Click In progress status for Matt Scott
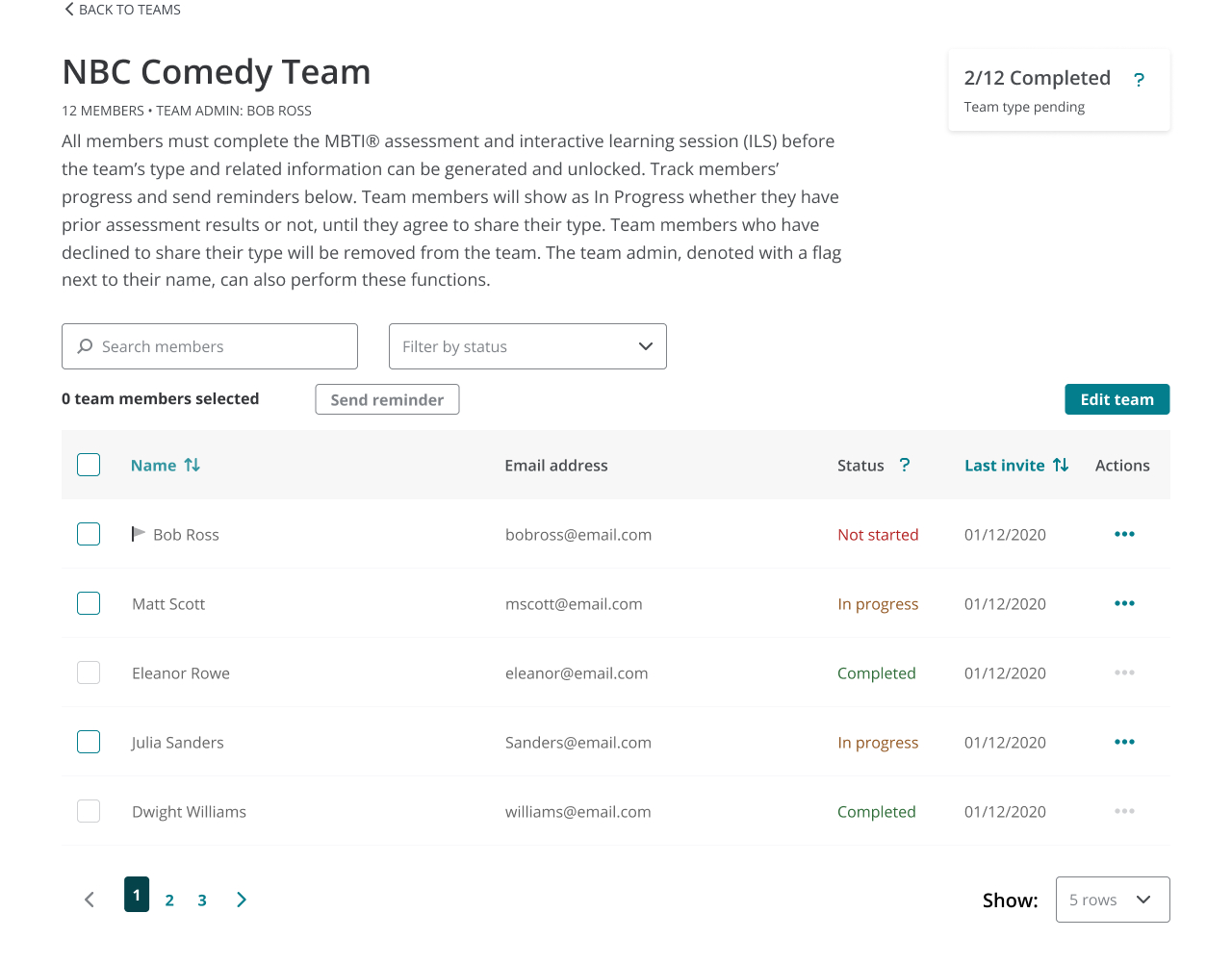The width and height of the screenshot is (1232, 964). coord(878,604)
